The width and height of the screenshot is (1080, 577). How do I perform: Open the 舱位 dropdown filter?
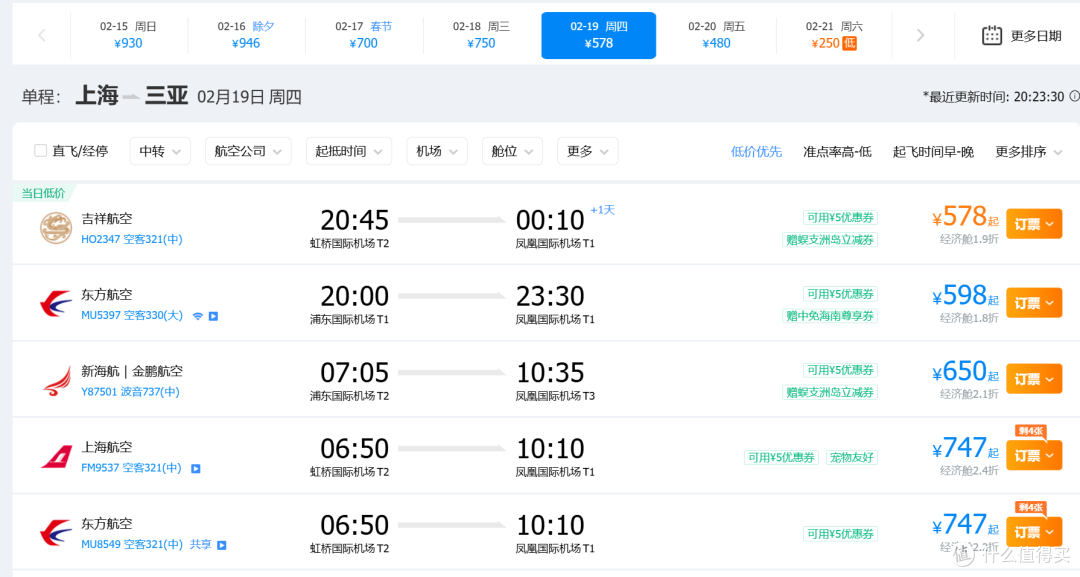(x=512, y=151)
